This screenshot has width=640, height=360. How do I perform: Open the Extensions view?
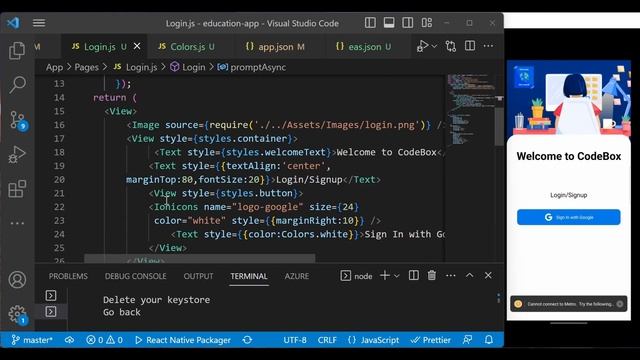point(17,189)
